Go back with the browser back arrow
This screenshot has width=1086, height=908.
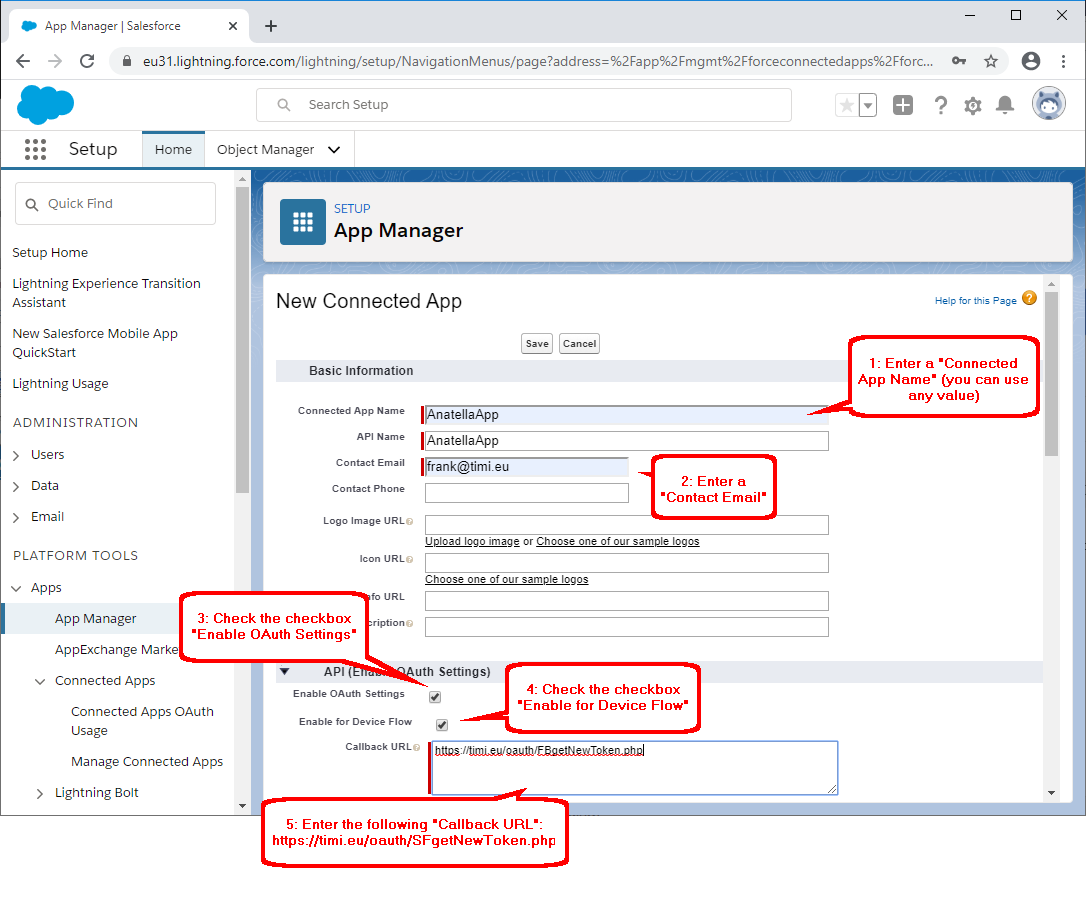pyautogui.click(x=23, y=61)
